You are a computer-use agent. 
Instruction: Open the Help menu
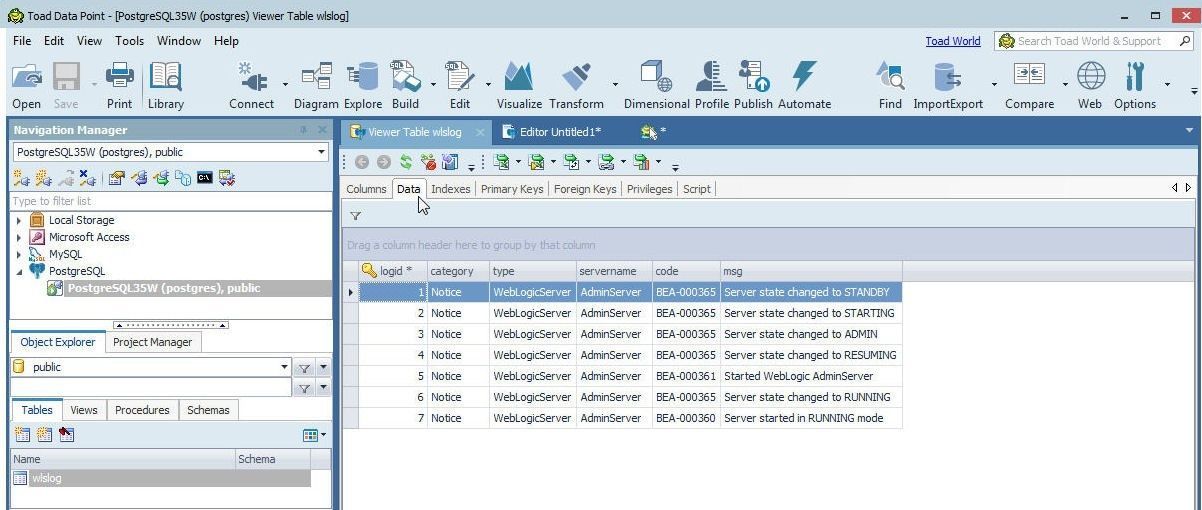(x=226, y=41)
